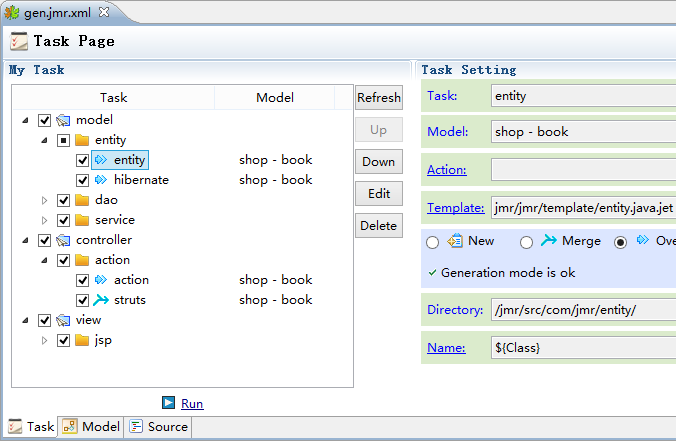The height and width of the screenshot is (441, 676).
Task: Click the entity folder icon
Action: [x=82, y=140]
